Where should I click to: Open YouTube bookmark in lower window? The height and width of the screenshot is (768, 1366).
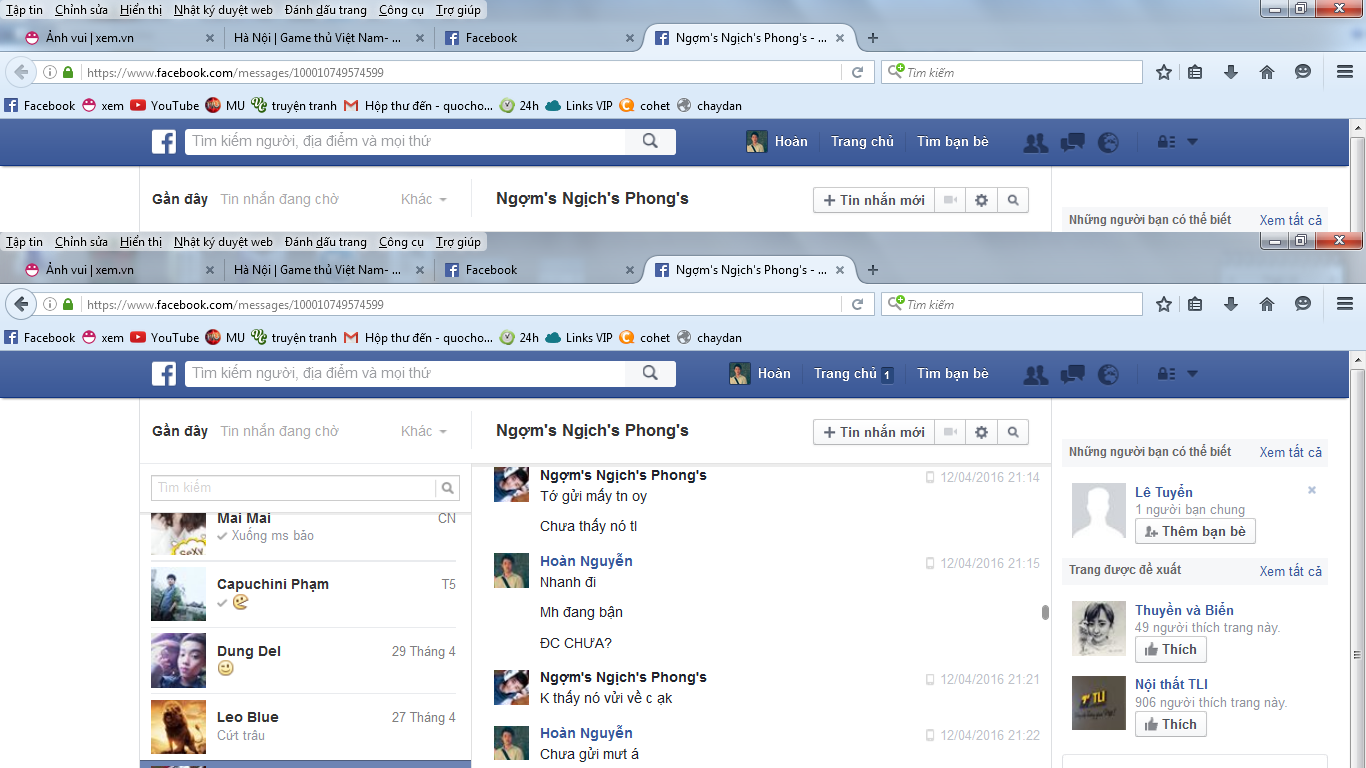(x=164, y=338)
